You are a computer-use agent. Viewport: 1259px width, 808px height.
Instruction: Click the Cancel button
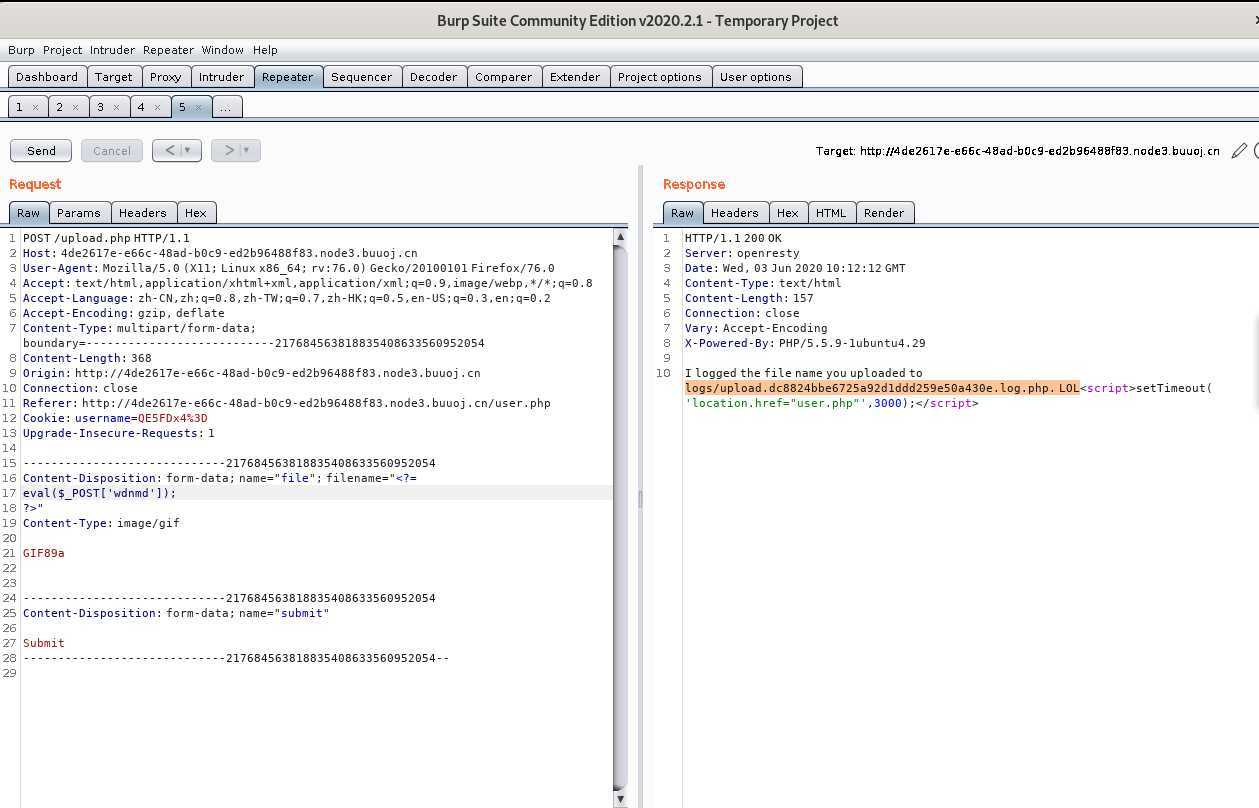[112, 150]
